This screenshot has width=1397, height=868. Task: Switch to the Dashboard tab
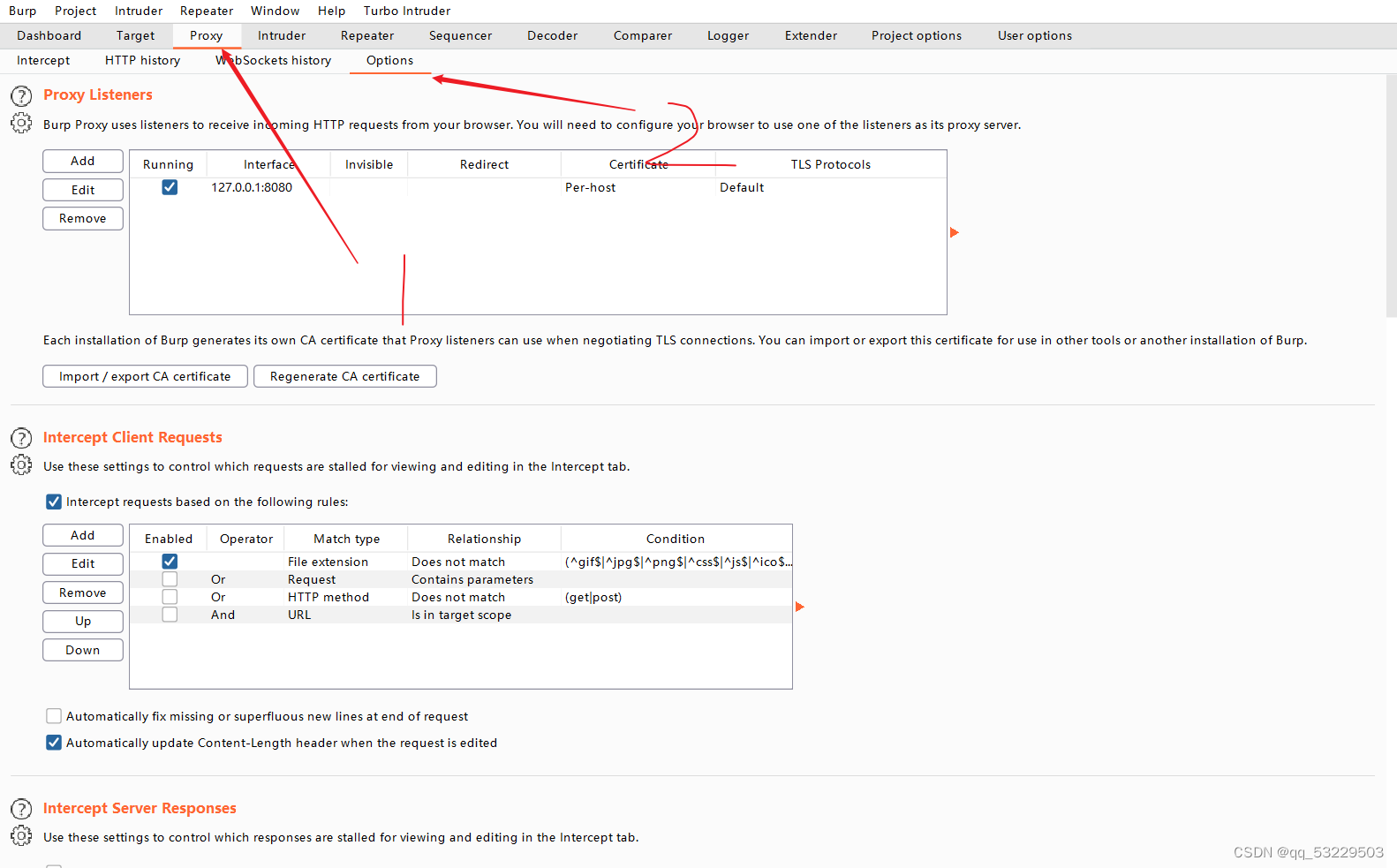pyautogui.click(x=49, y=35)
